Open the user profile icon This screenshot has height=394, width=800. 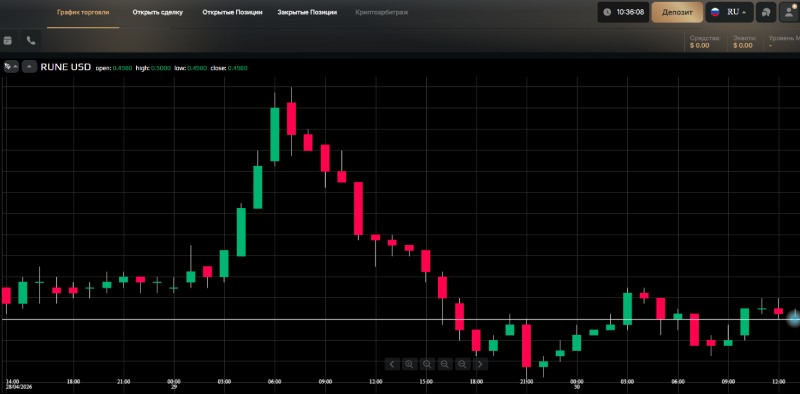pyautogui.click(x=789, y=12)
